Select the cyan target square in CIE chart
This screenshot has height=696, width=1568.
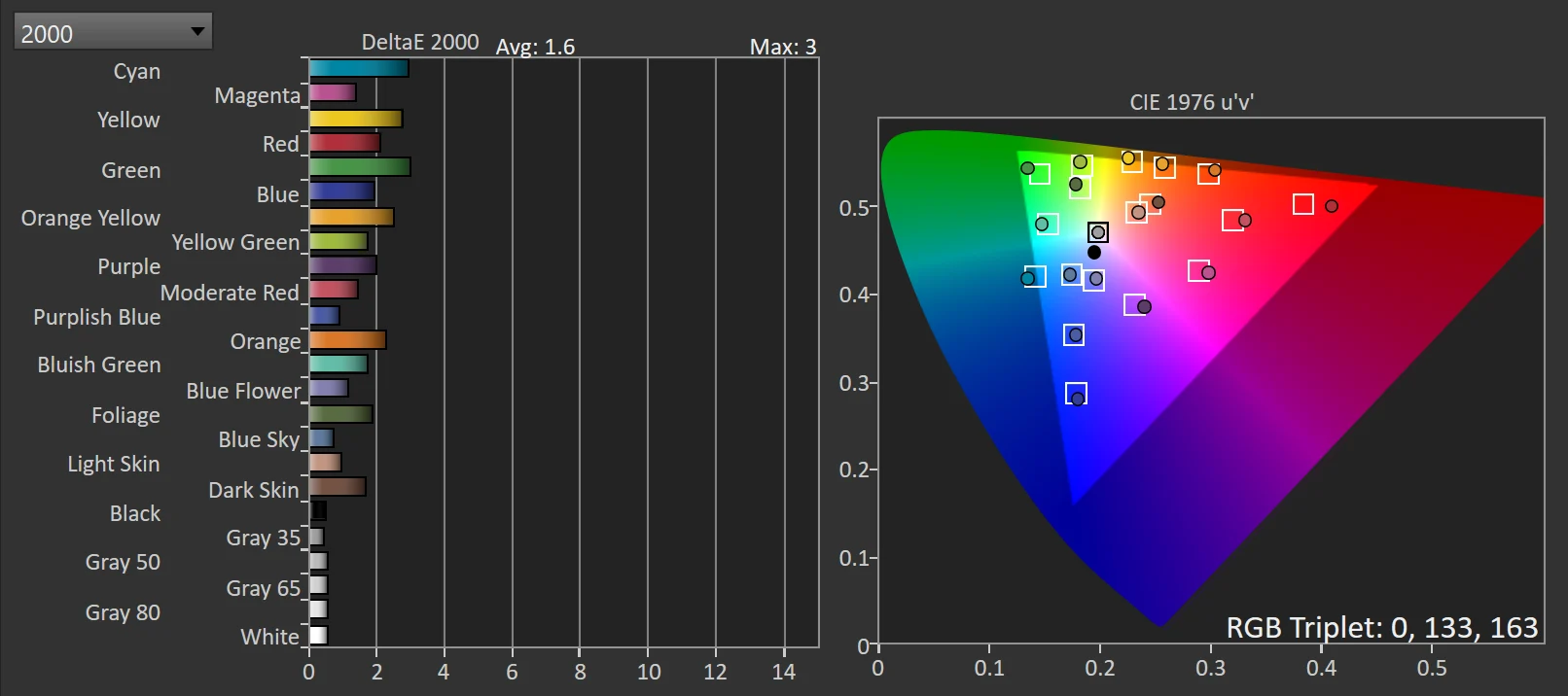click(x=1035, y=277)
